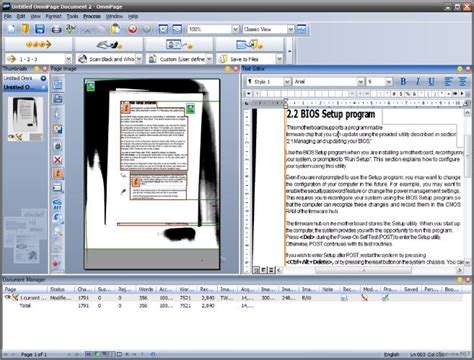The height and width of the screenshot is (360, 474).
Task: Toggle left alignment in Text Editor
Action: tap(449, 82)
